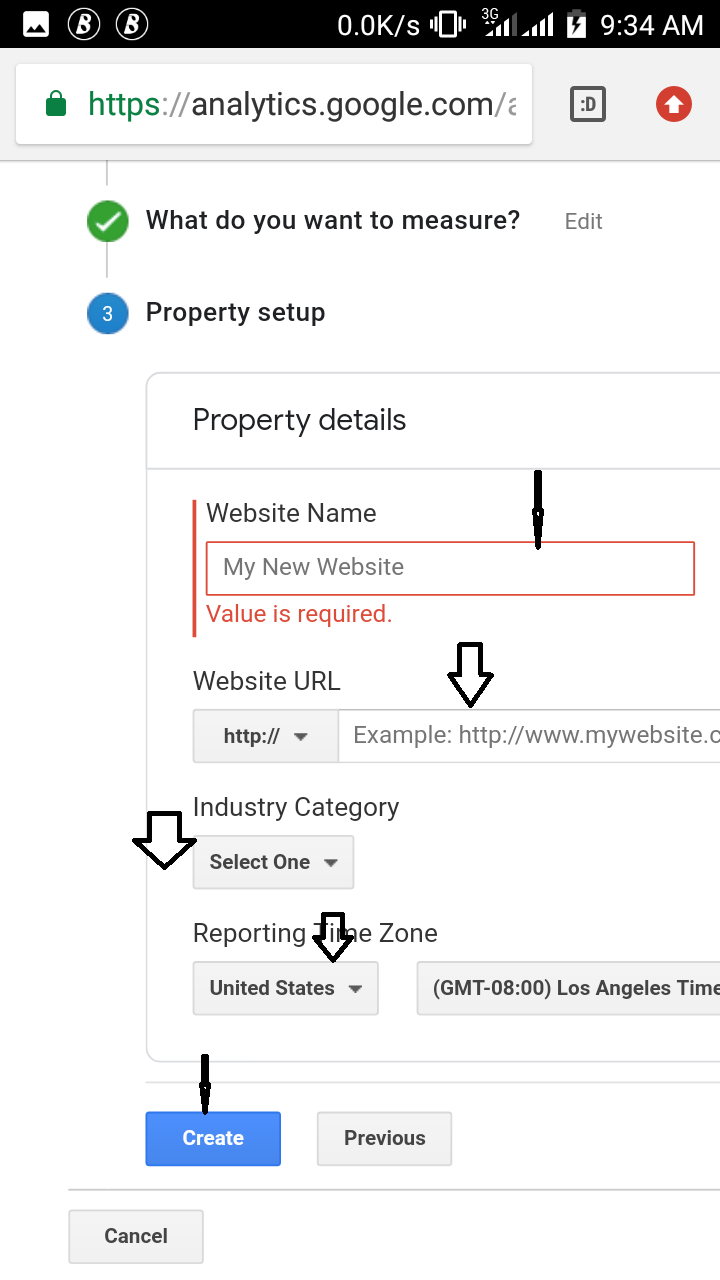
Task: Open the http:// protocol dropdown
Action: (x=266, y=736)
